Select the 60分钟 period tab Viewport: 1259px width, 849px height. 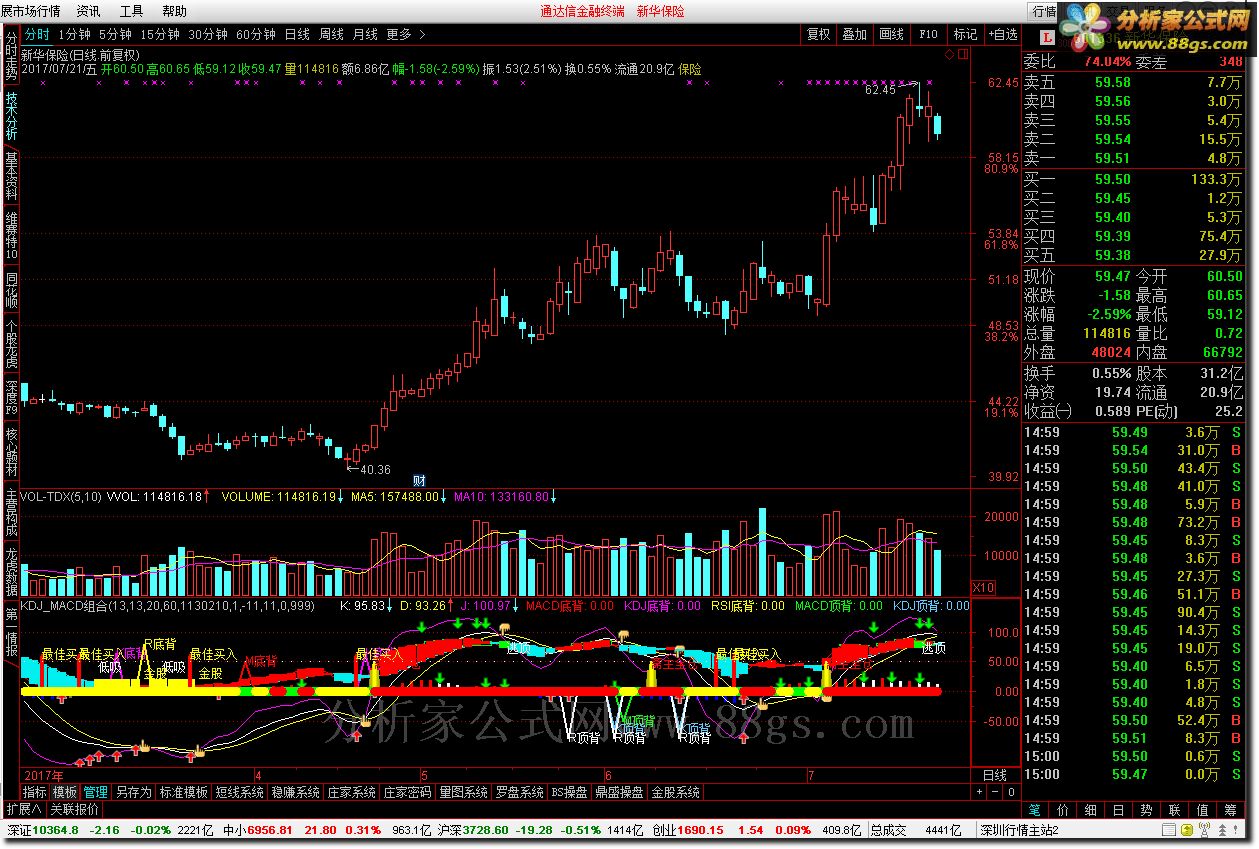[x=256, y=34]
